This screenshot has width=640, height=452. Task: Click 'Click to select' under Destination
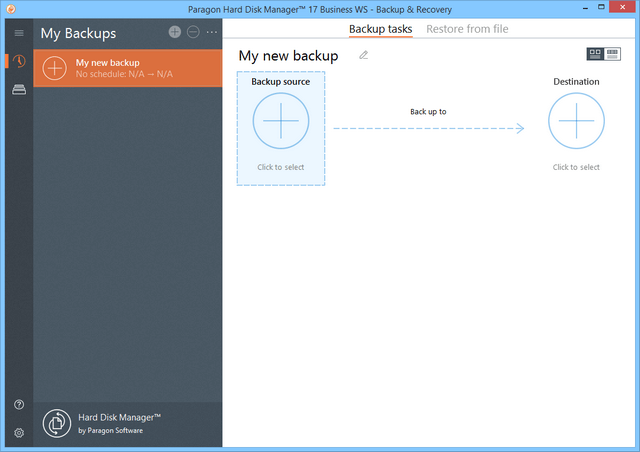point(576,167)
